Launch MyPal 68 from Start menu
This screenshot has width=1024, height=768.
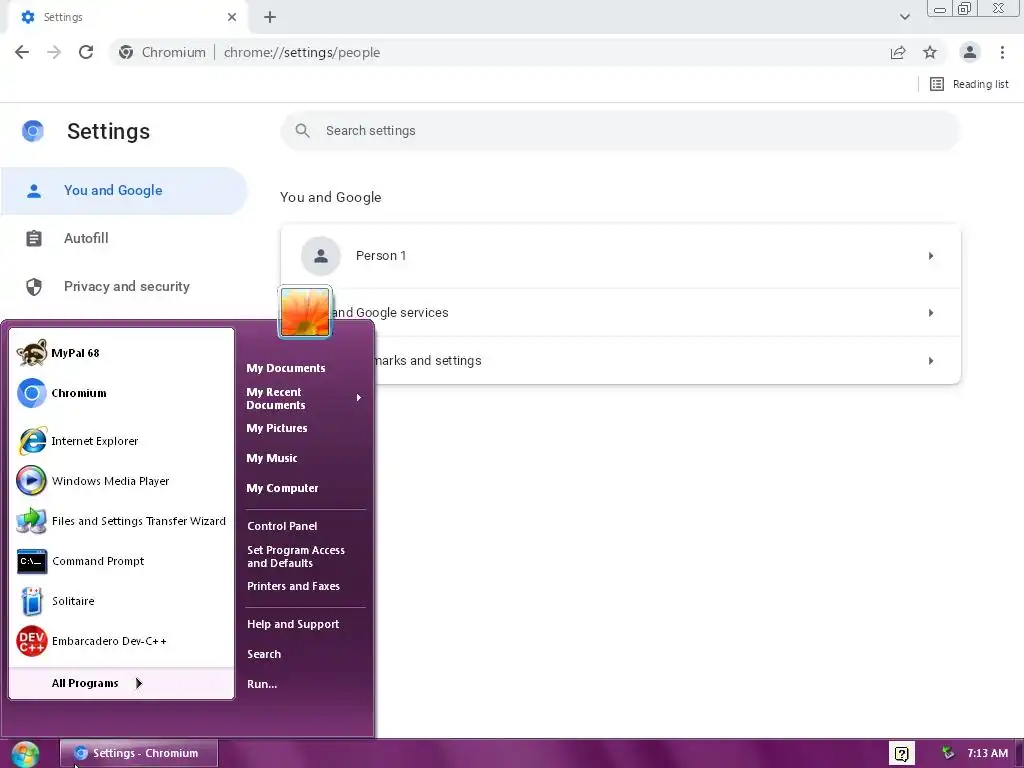coord(121,353)
